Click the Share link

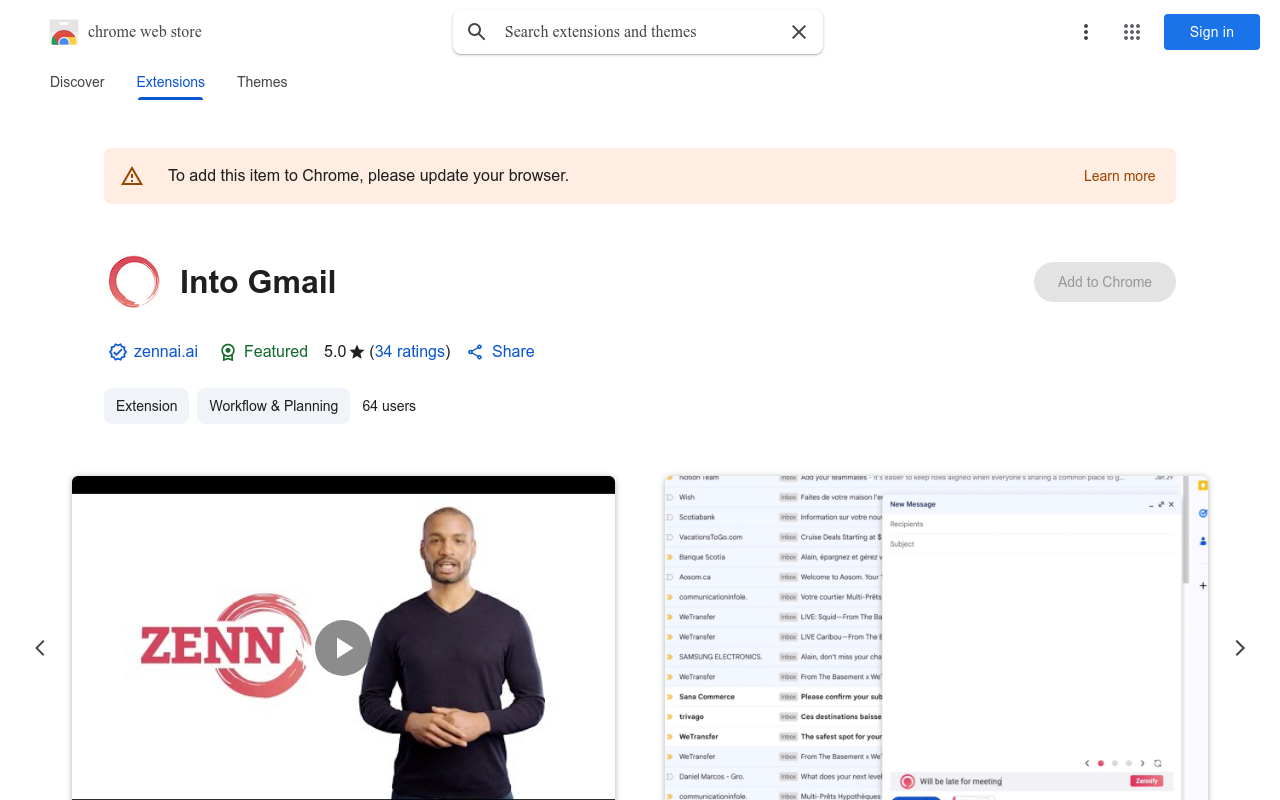click(501, 352)
